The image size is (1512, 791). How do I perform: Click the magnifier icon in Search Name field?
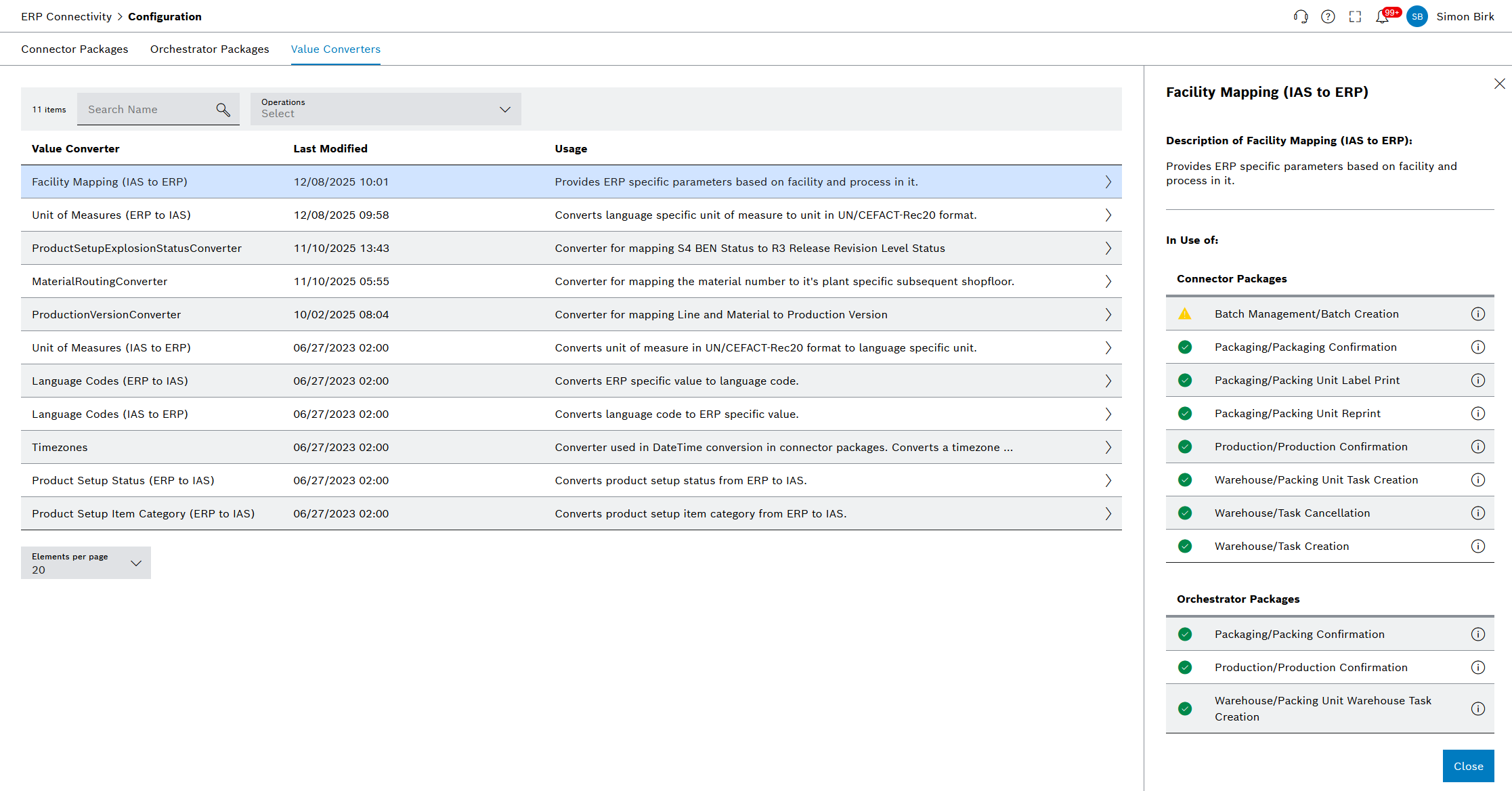[x=223, y=109]
